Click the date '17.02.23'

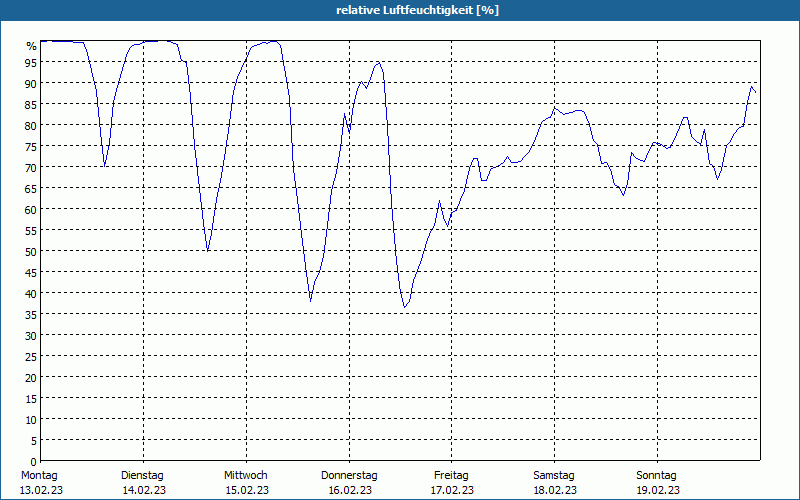click(452, 490)
